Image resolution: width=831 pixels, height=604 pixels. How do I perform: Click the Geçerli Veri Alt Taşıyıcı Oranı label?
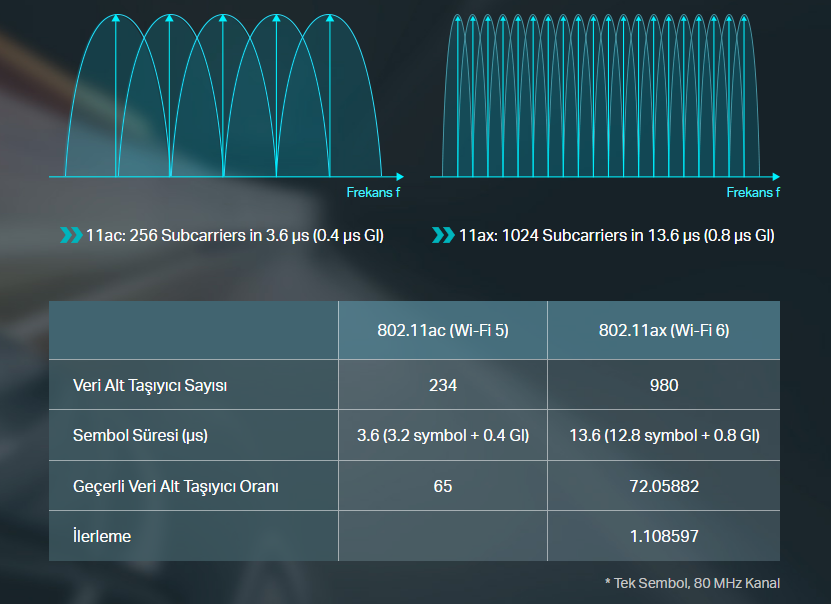click(x=176, y=486)
